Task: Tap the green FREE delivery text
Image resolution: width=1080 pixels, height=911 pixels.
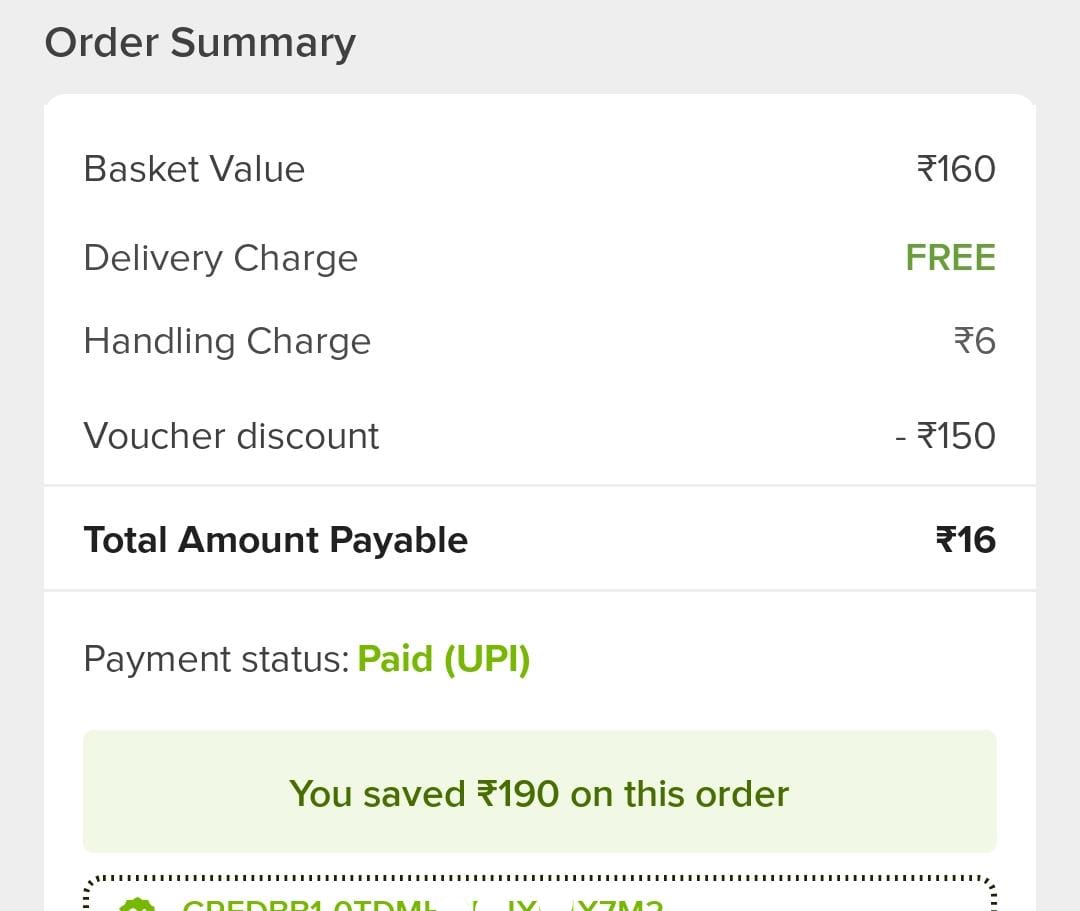Action: 950,258
